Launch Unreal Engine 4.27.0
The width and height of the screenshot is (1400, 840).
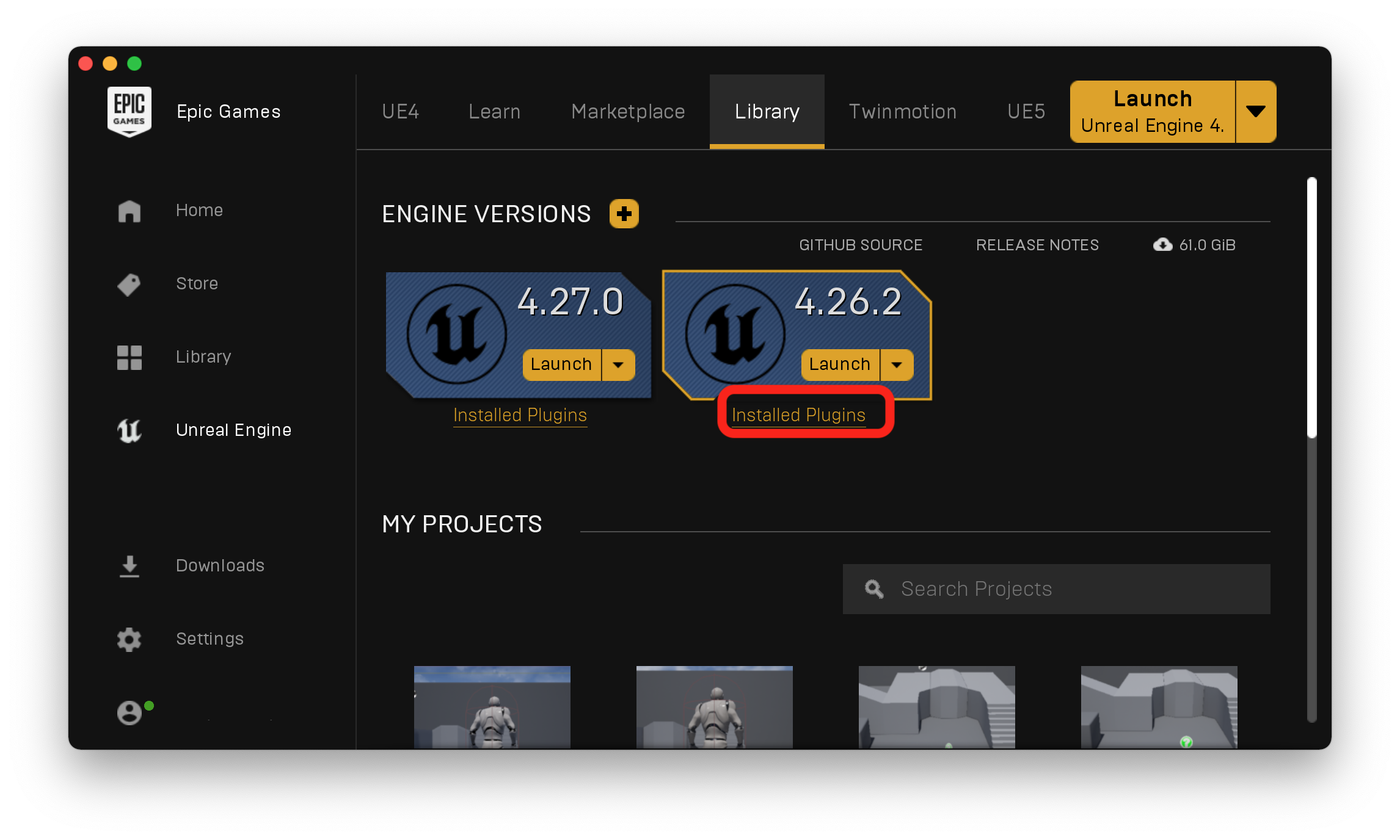click(561, 364)
